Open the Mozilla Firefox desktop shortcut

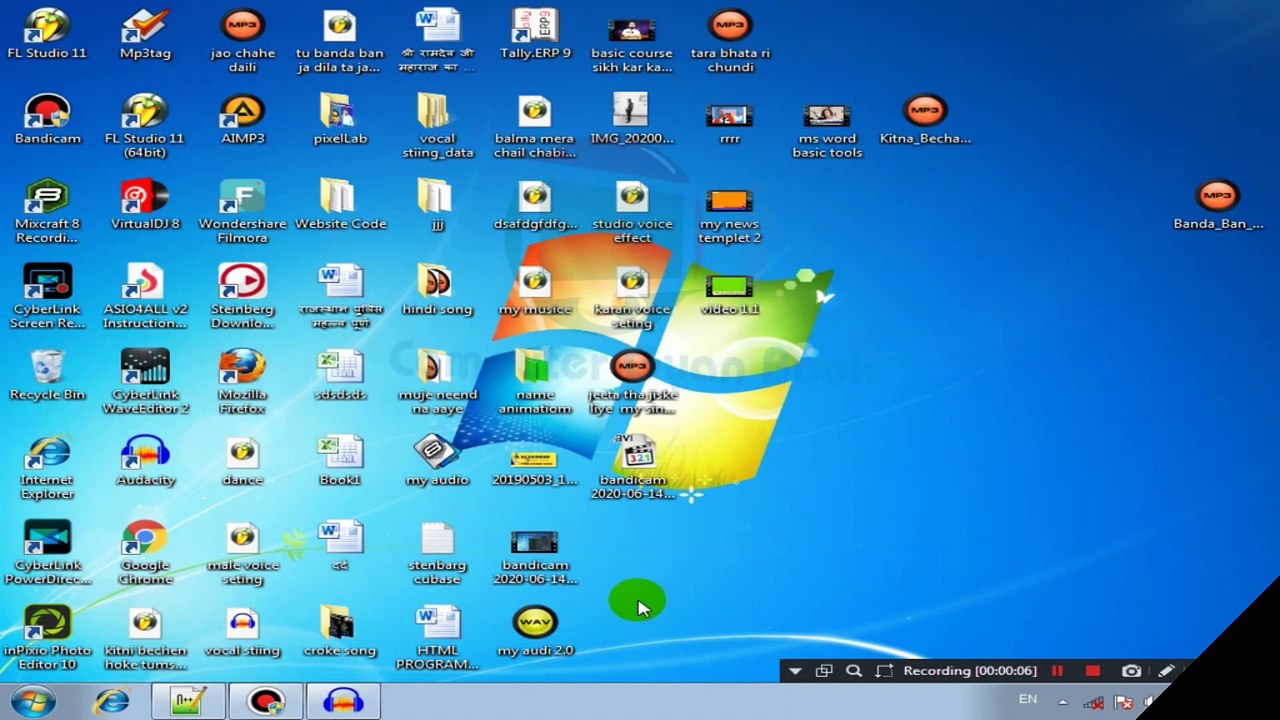pyautogui.click(x=242, y=381)
